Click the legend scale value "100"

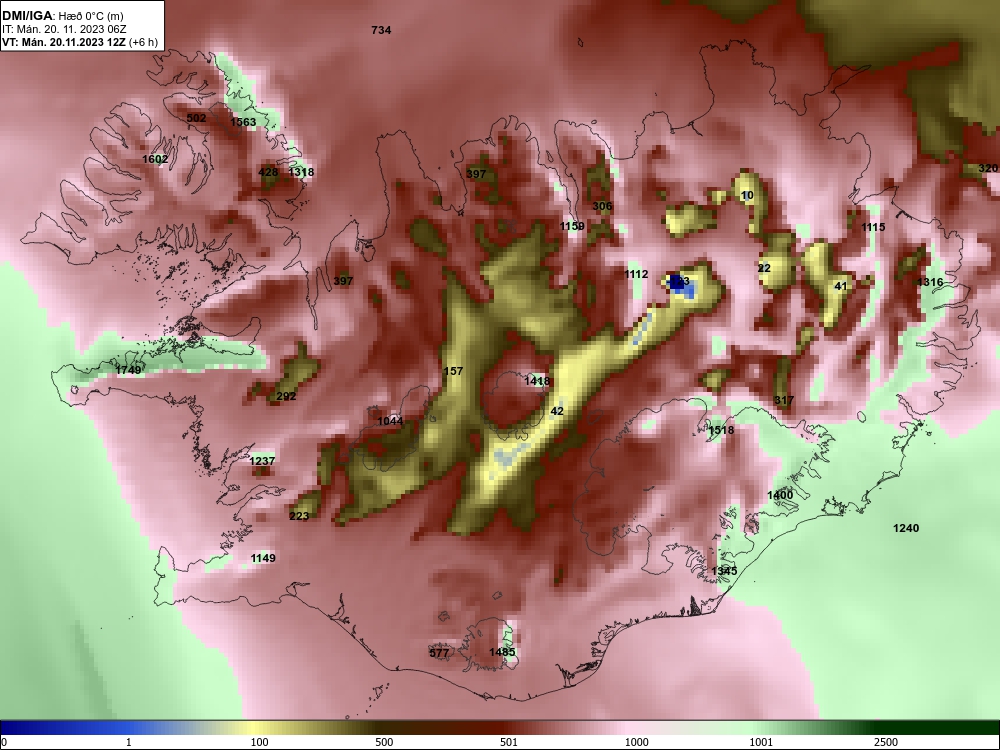pos(259,742)
